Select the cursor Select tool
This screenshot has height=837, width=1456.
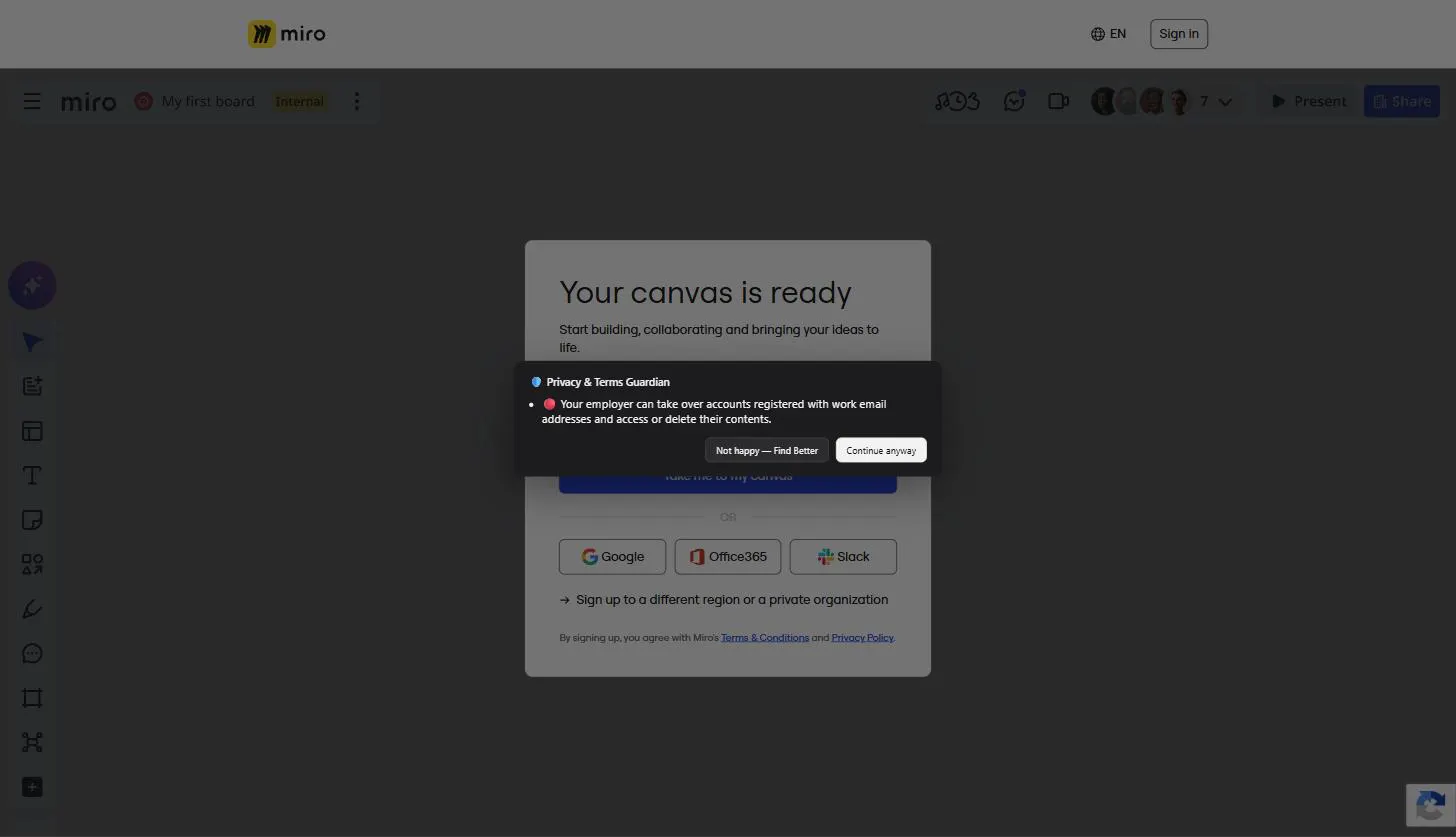coord(32,342)
